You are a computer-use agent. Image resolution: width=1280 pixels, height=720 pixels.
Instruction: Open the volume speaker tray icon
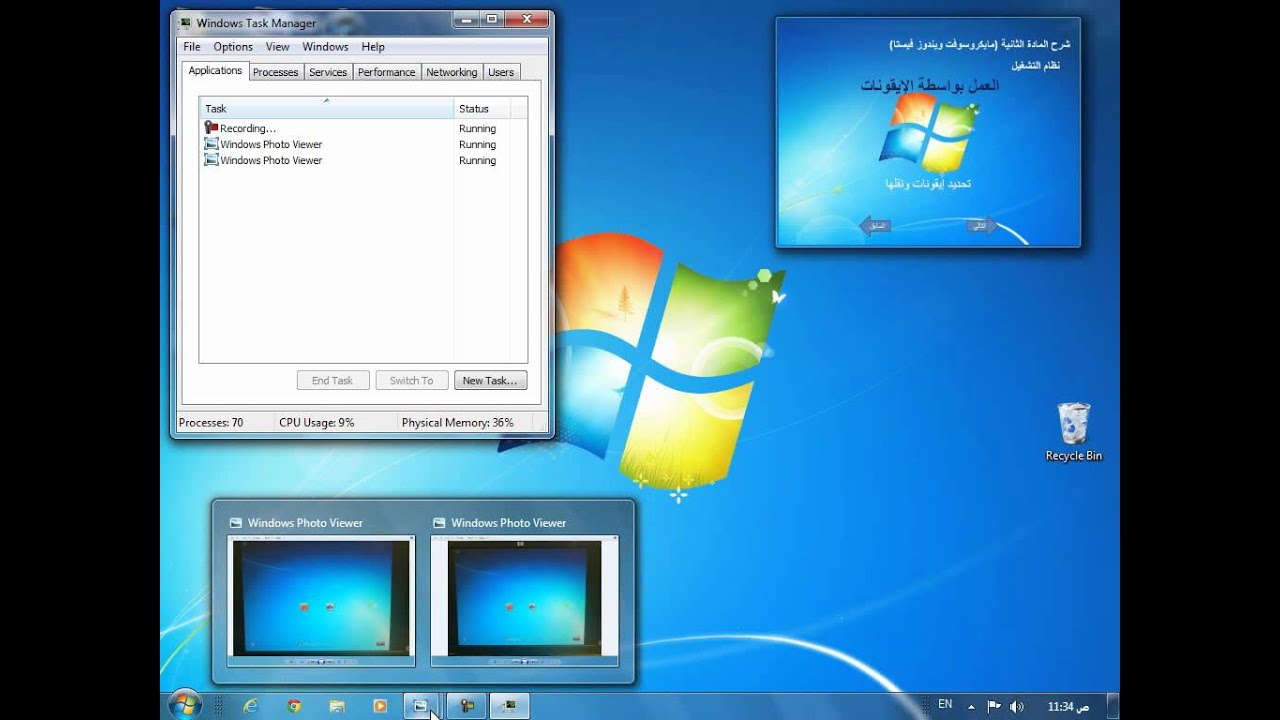[1017, 706]
